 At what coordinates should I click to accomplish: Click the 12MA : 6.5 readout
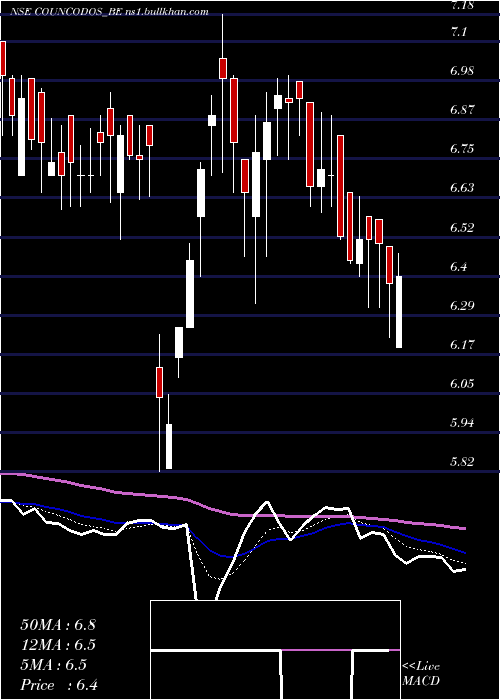(58, 645)
